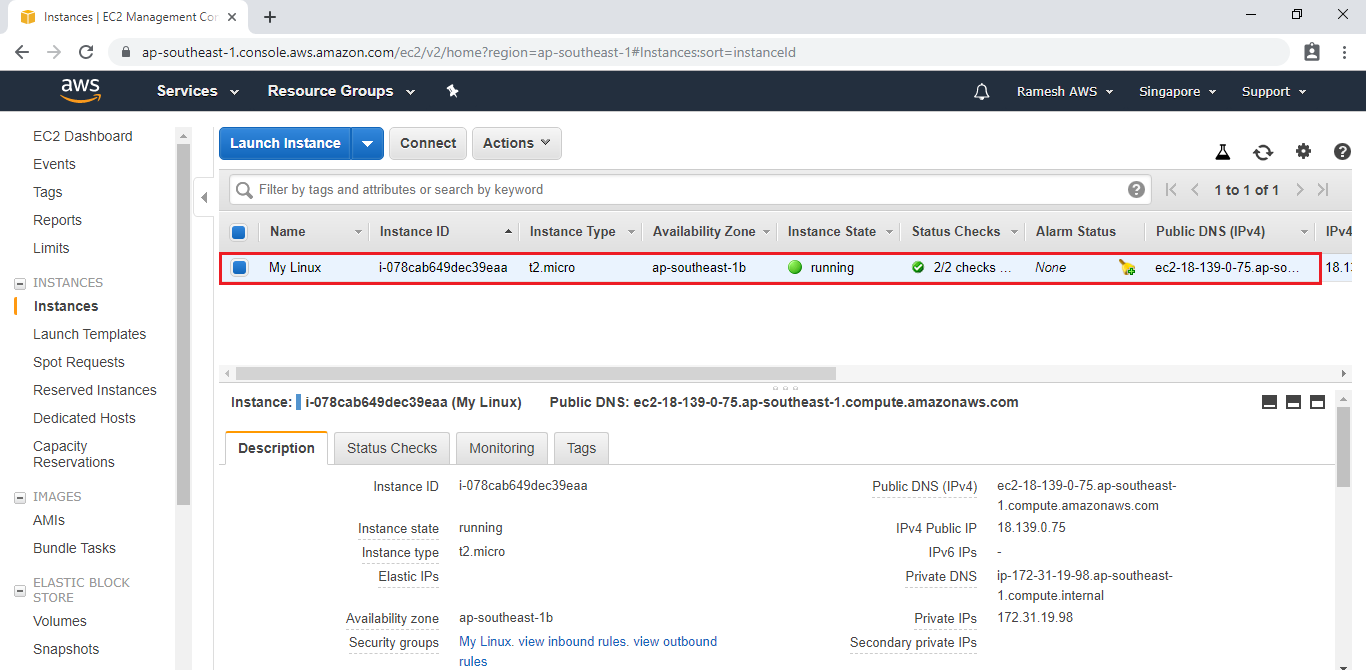Switch to the Description tab
The height and width of the screenshot is (670, 1366).
(276, 448)
